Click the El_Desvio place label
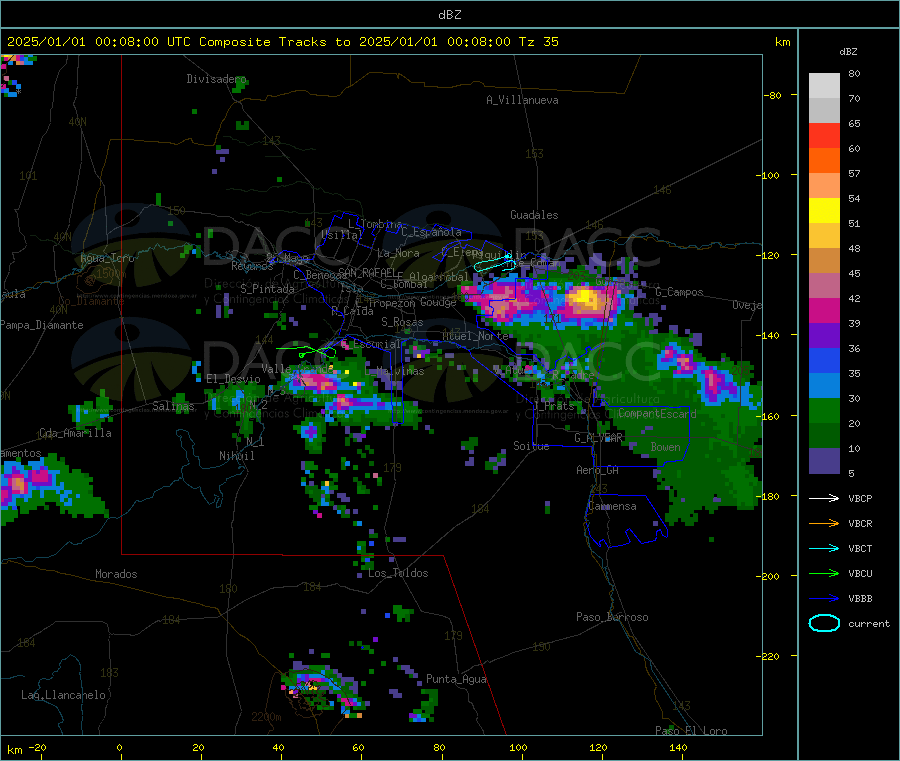 click(233, 379)
